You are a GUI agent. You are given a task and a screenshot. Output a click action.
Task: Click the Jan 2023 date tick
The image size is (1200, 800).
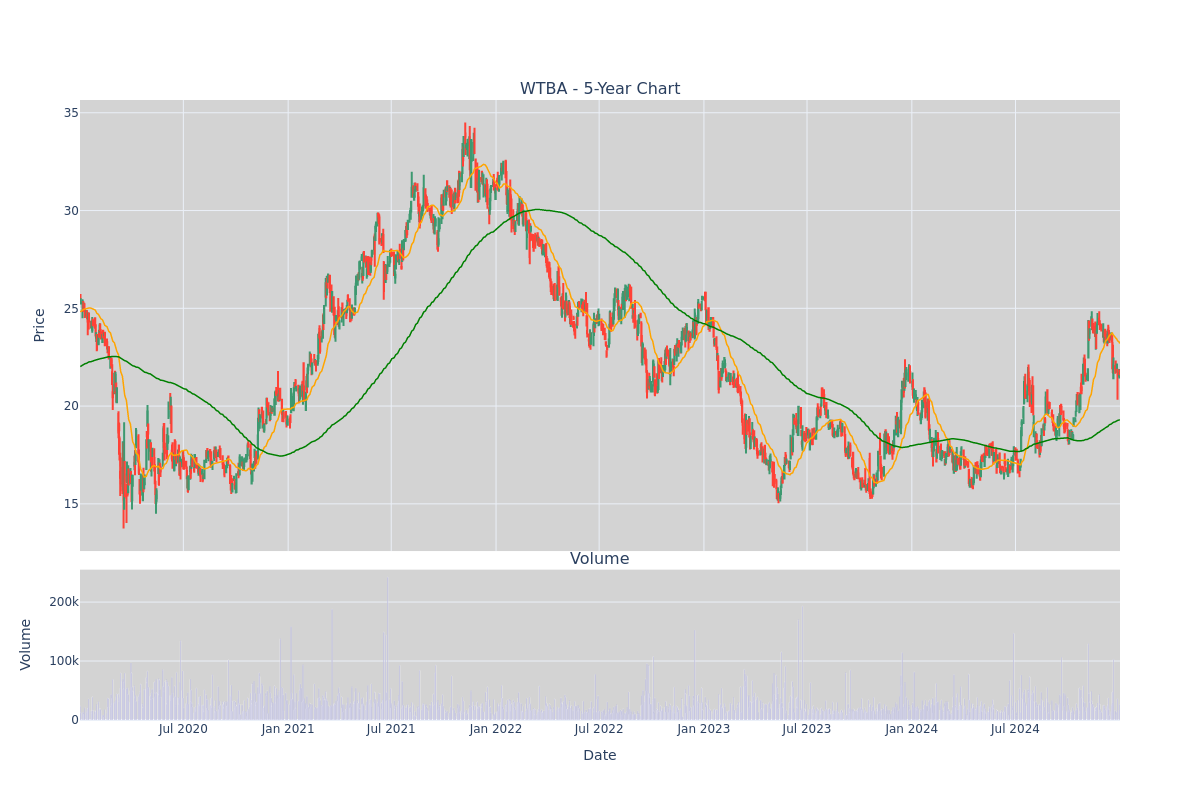point(704,729)
